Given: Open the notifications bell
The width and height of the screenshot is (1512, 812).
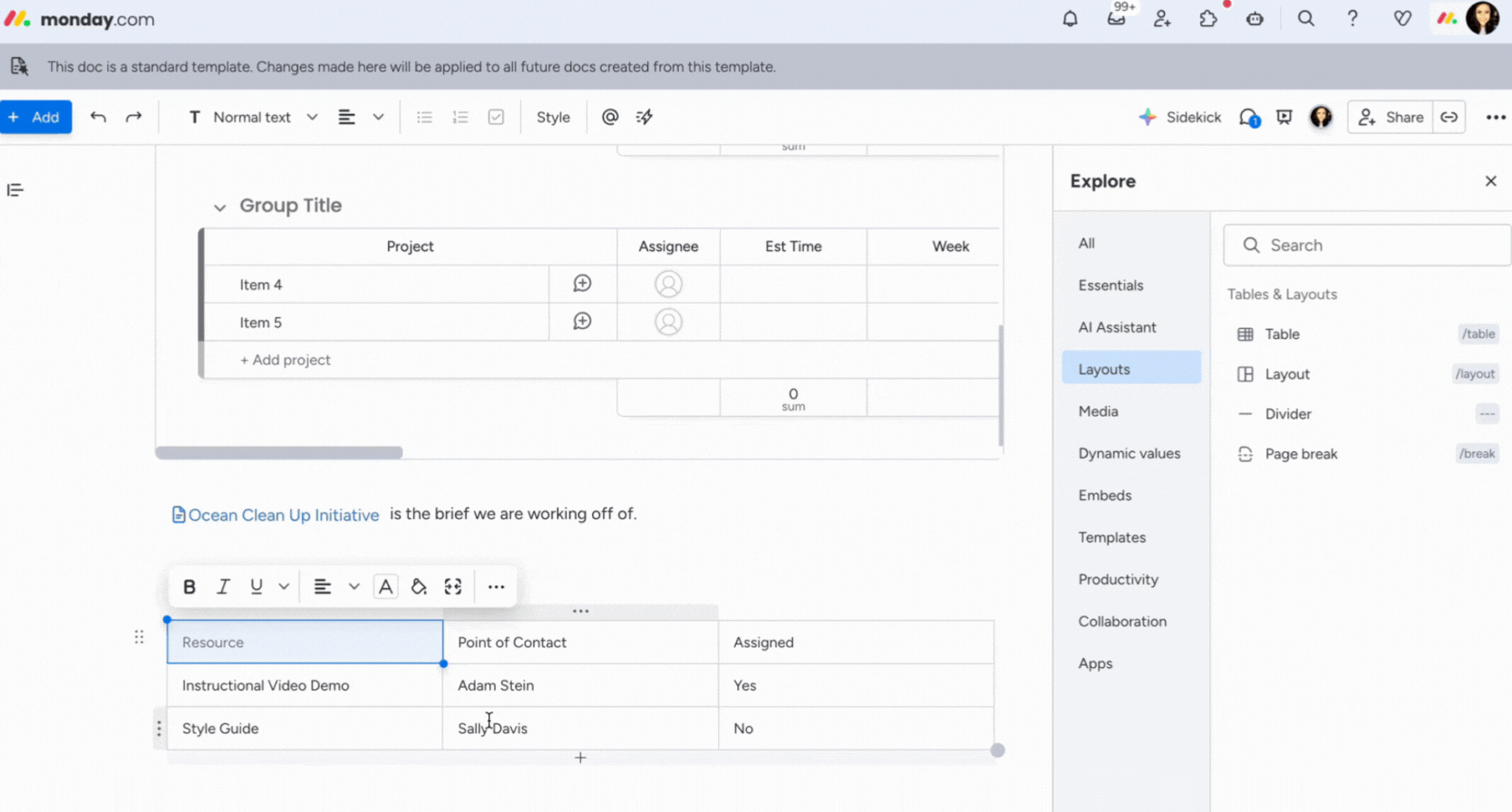Looking at the screenshot, I should point(1071,19).
